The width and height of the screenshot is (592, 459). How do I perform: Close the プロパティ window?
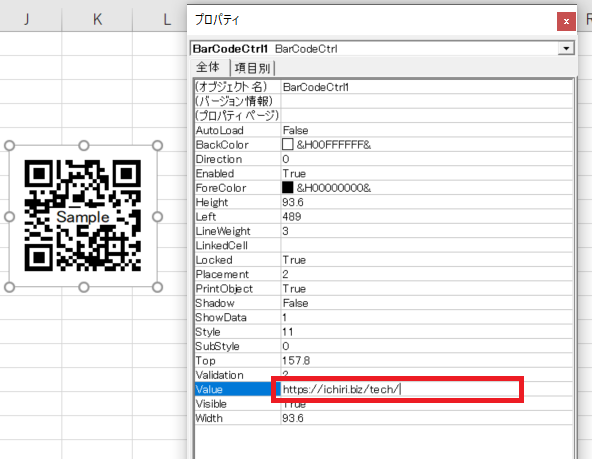pos(566,21)
